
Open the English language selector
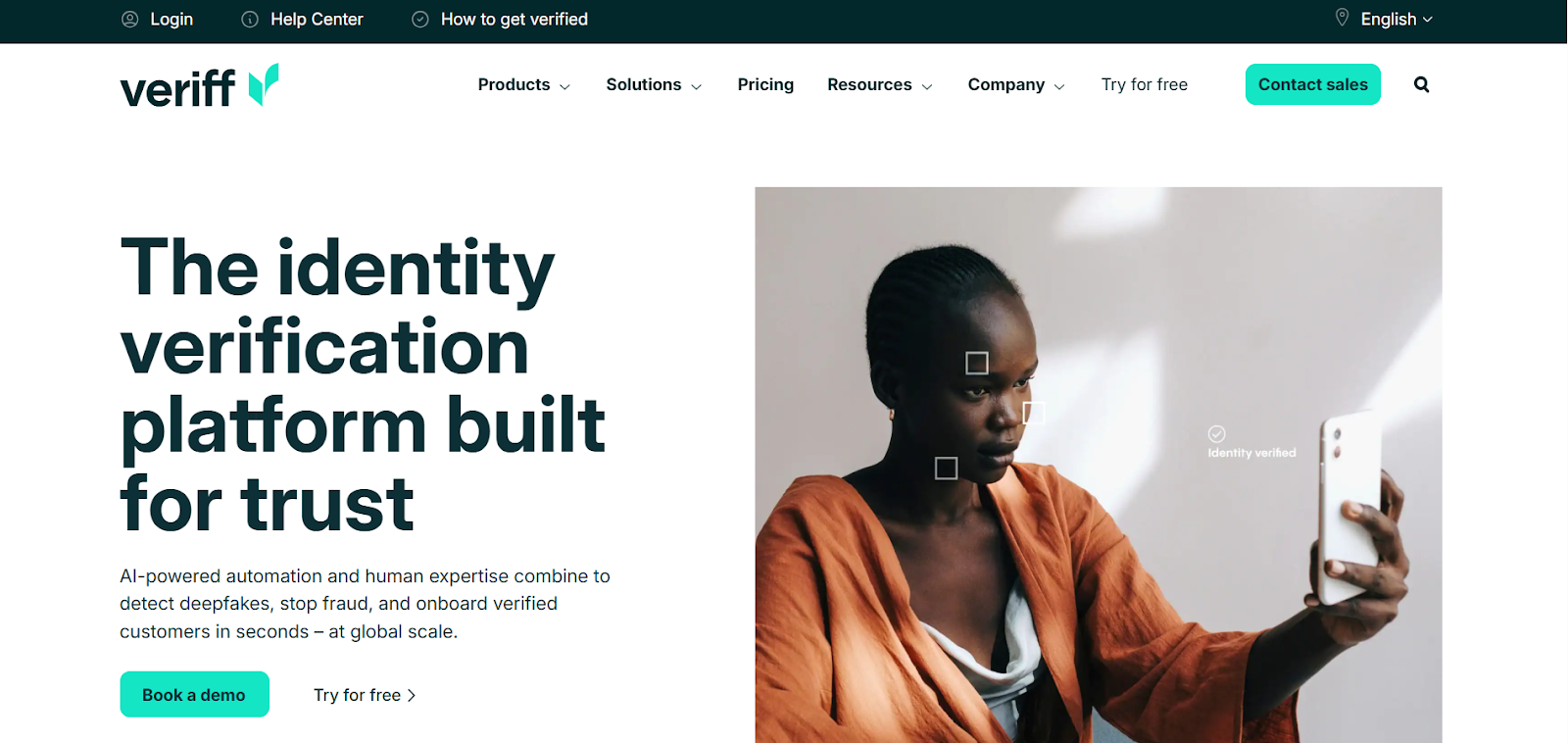[x=1396, y=20]
